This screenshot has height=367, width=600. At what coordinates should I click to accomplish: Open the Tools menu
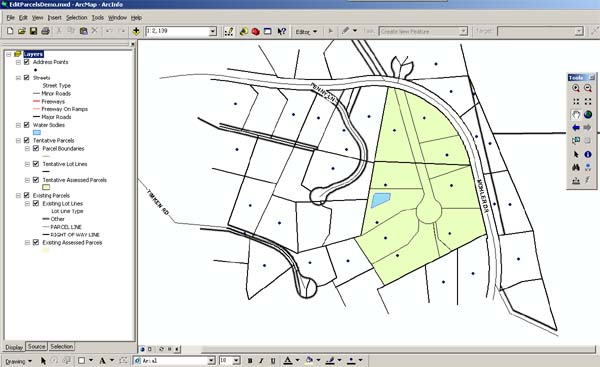[98, 18]
